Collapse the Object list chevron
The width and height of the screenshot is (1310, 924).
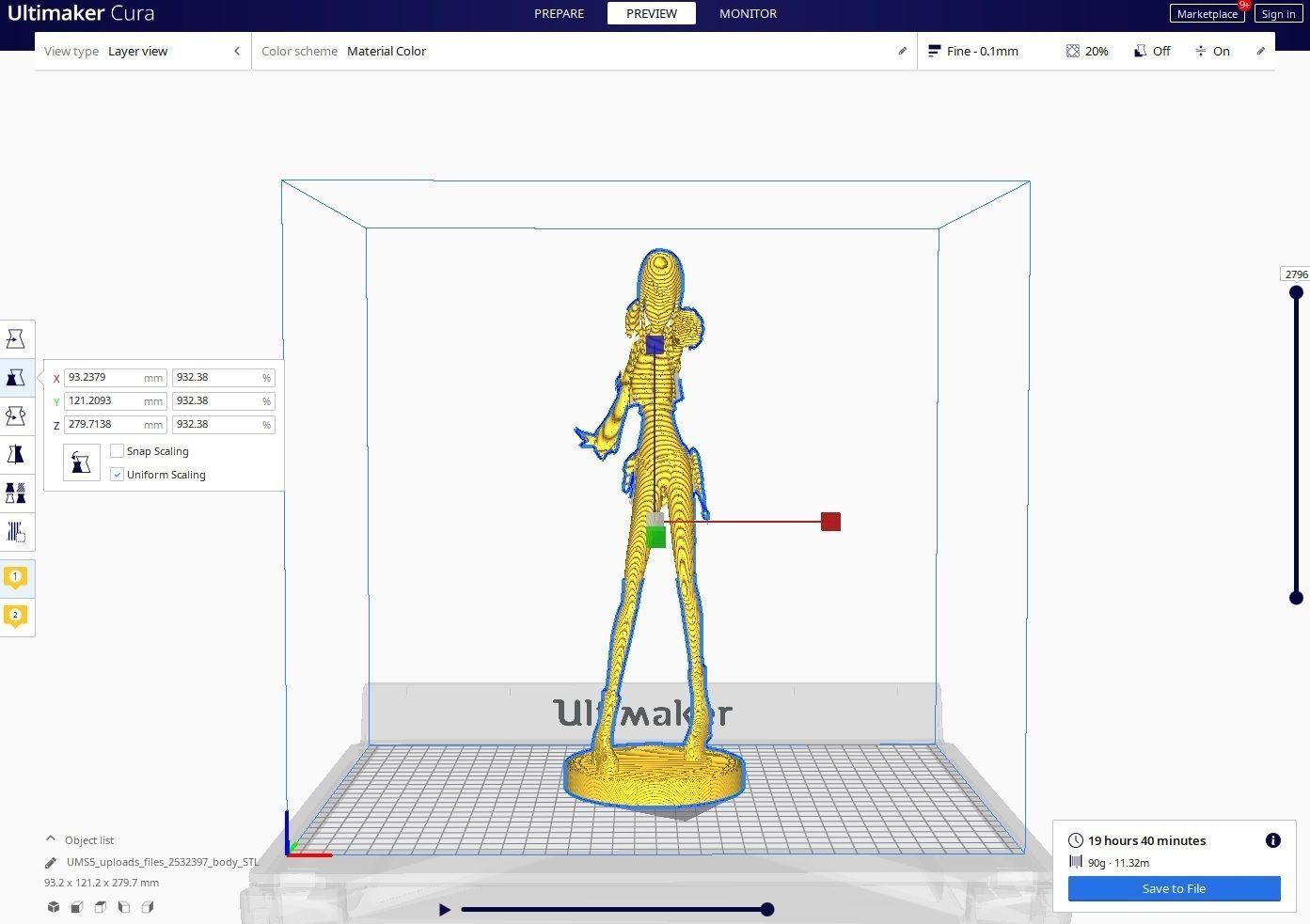(x=51, y=839)
